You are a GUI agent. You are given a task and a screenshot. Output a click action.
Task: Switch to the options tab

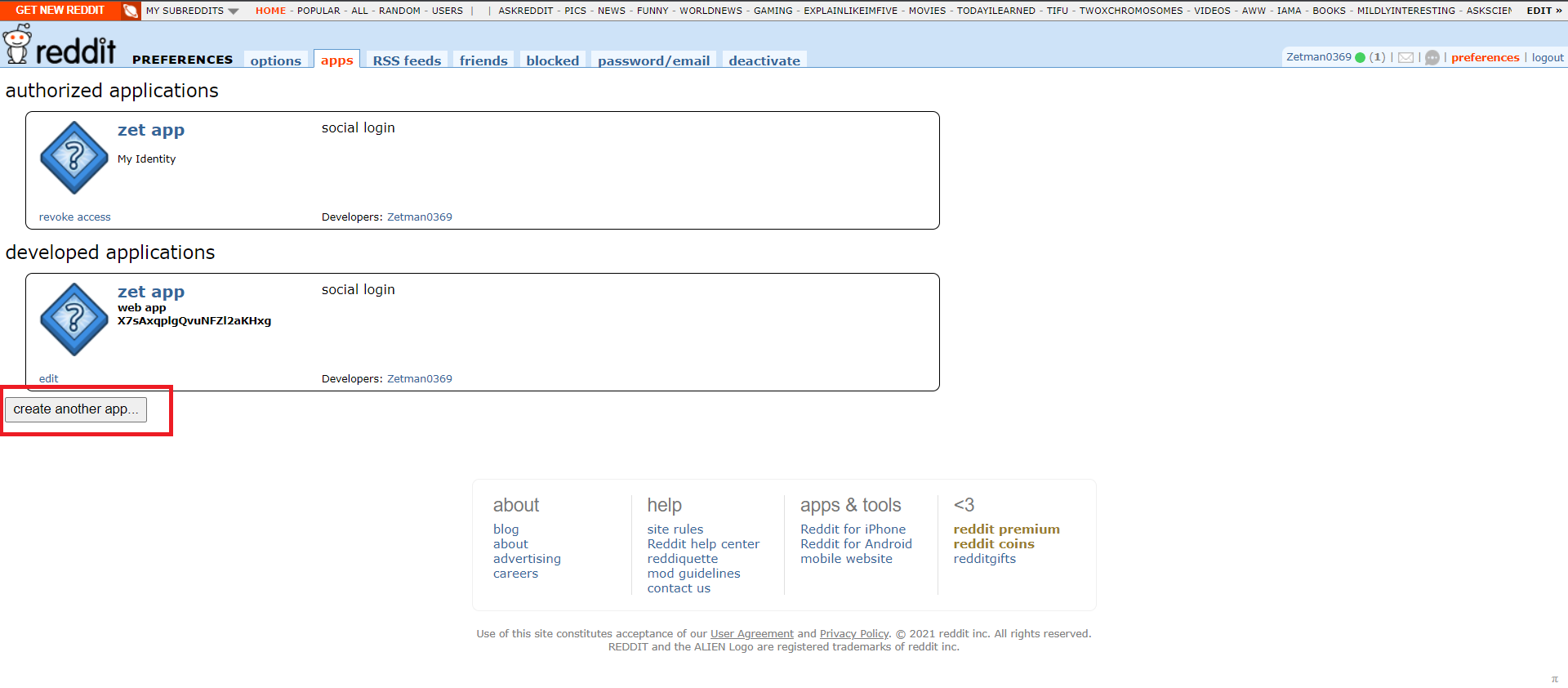275,60
